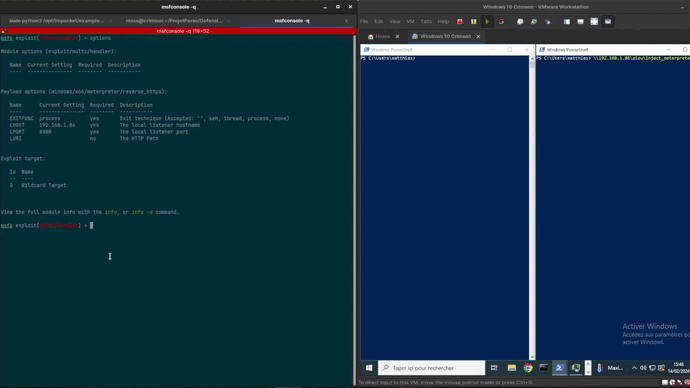Click the left PowerShell scrollbar up arrow
This screenshot has width=690, height=388.
coord(532,58)
